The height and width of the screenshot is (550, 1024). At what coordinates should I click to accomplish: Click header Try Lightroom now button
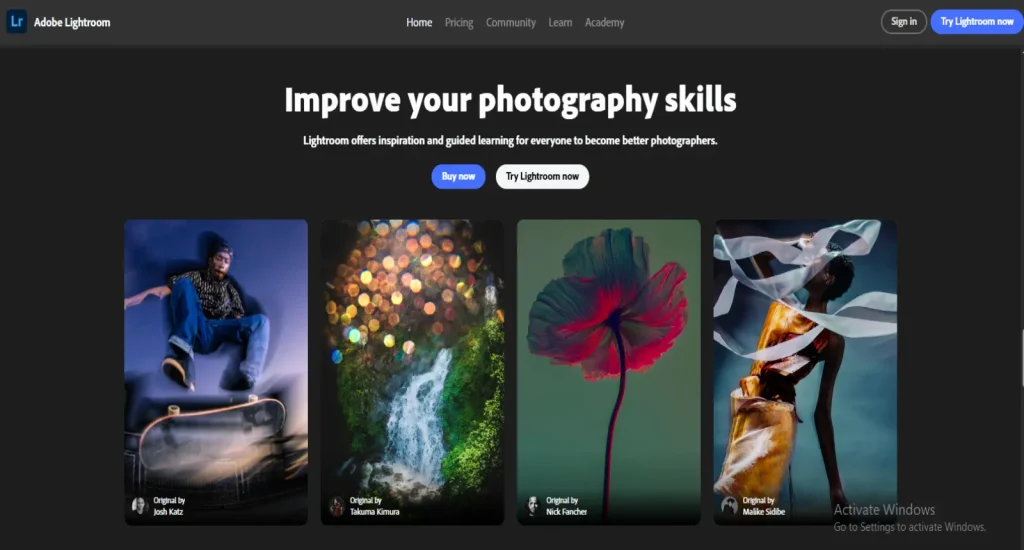(x=977, y=22)
